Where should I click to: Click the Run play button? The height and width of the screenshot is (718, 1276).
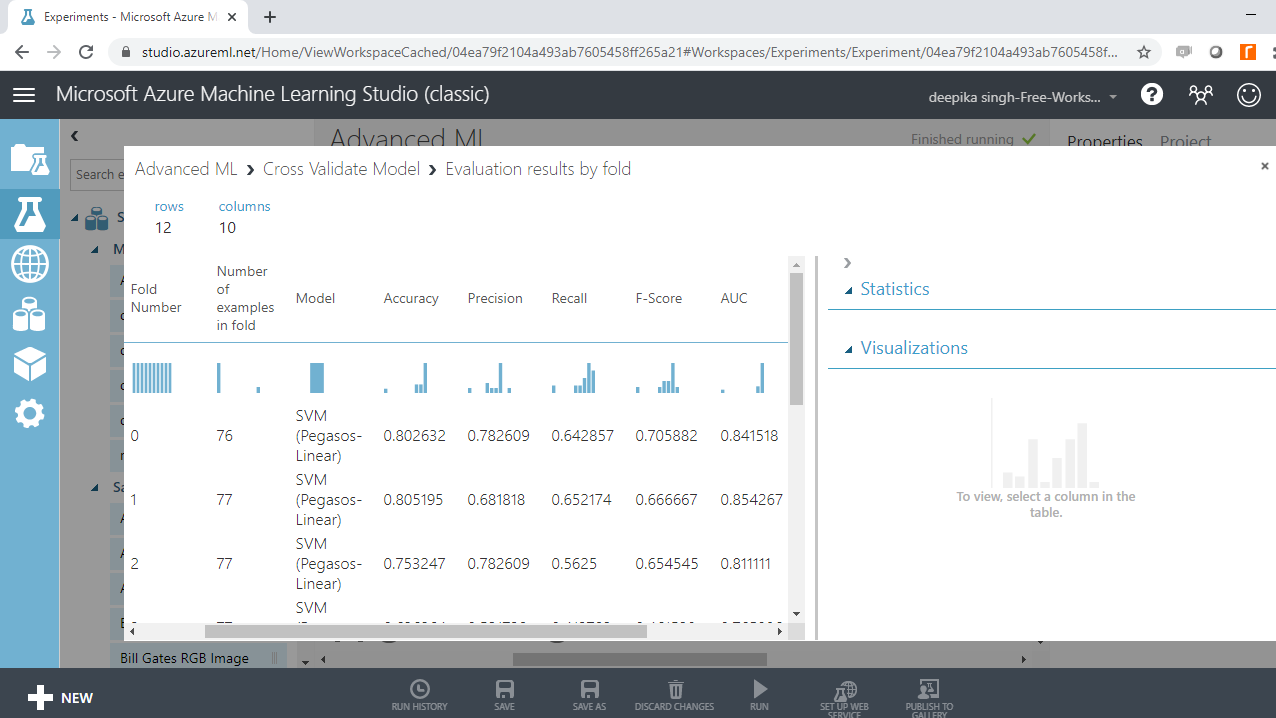760,695
